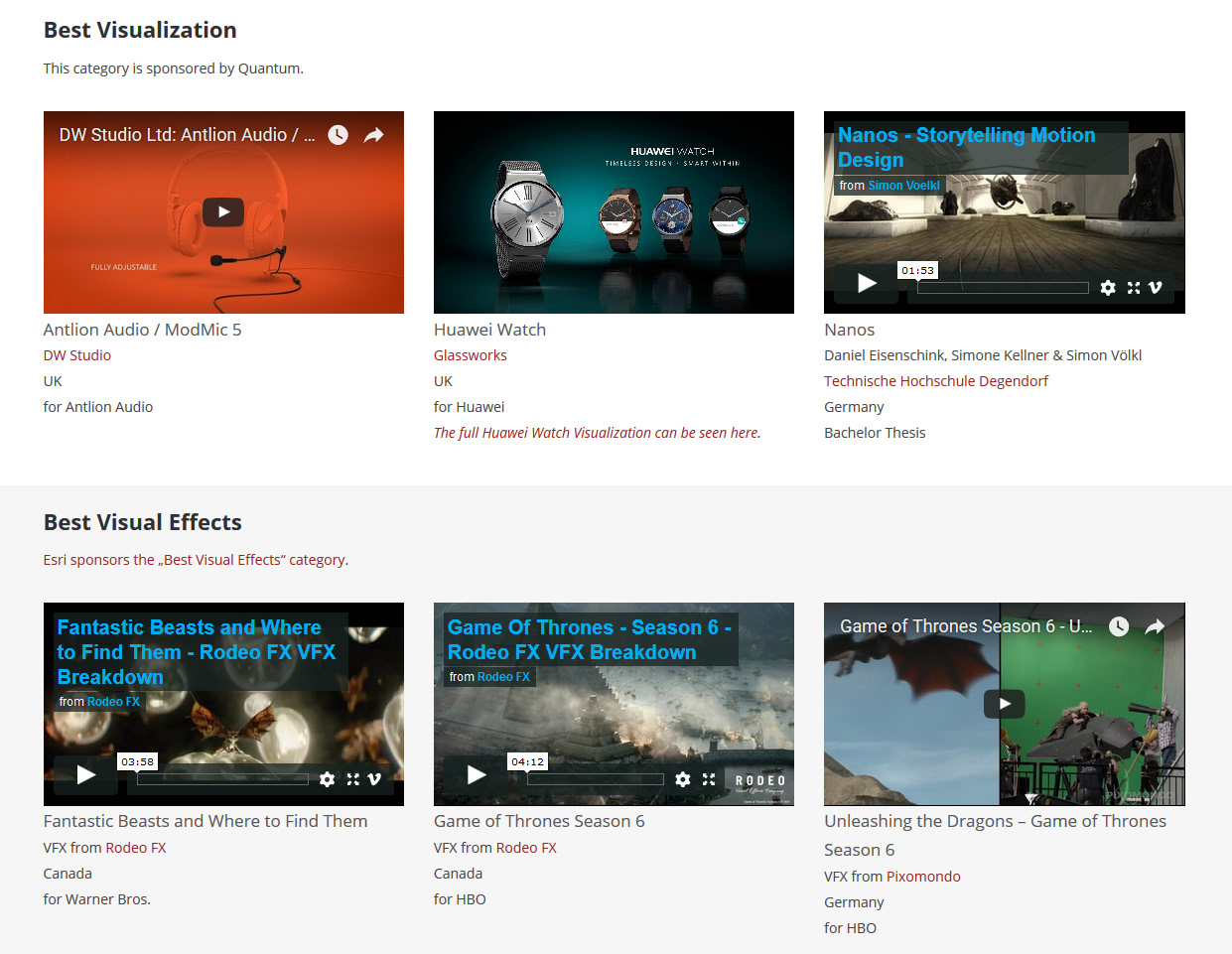Select 'for Huawei' text
This screenshot has width=1232, height=954.
tap(469, 407)
